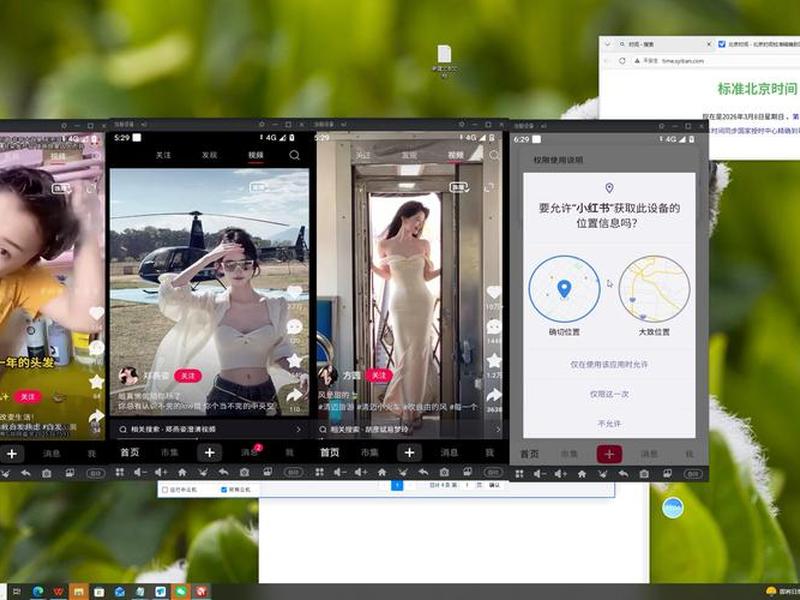Tick the unchecked checkbox below the emulators
This screenshot has height=600, width=800.
point(165,490)
